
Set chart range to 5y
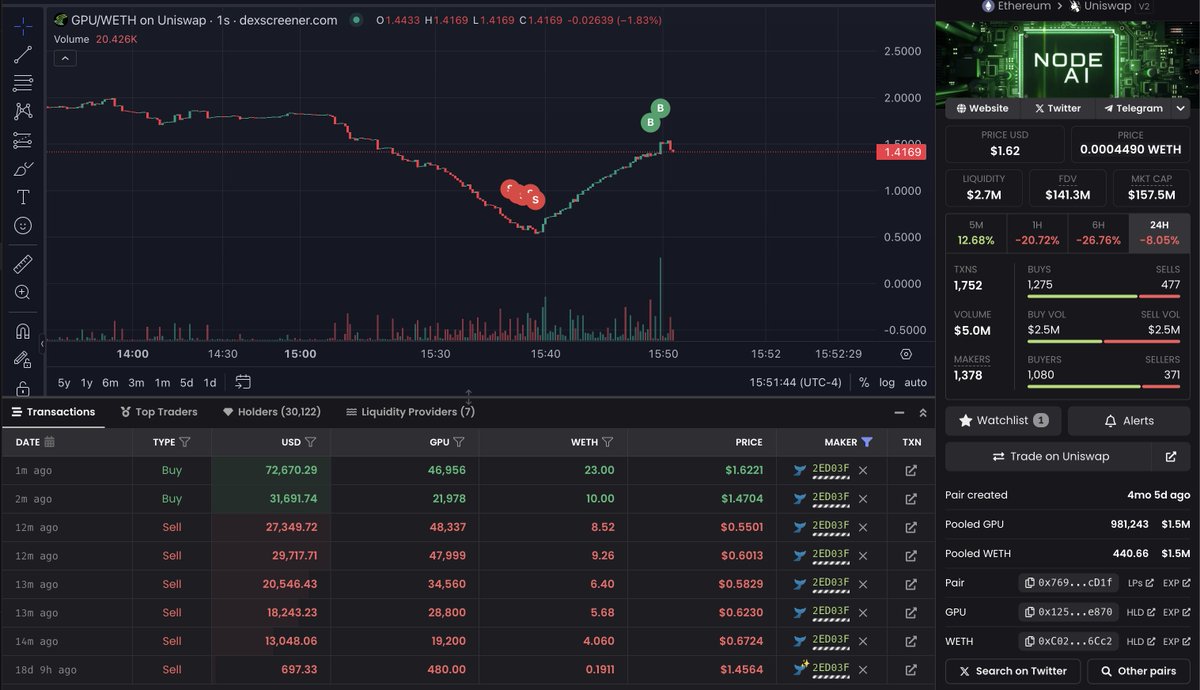coord(64,382)
